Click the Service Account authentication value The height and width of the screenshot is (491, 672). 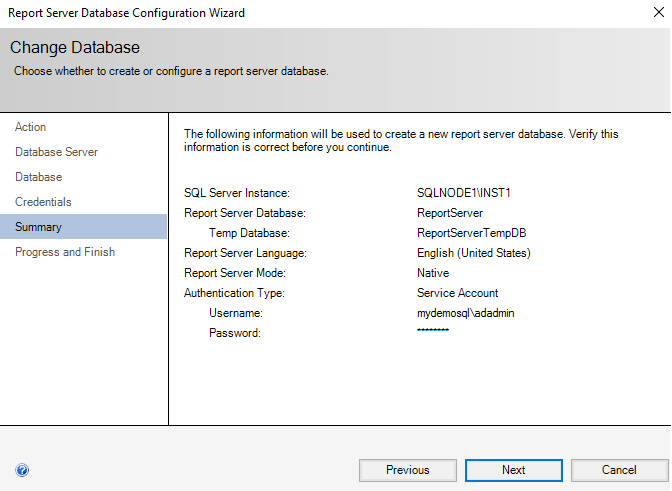click(457, 293)
